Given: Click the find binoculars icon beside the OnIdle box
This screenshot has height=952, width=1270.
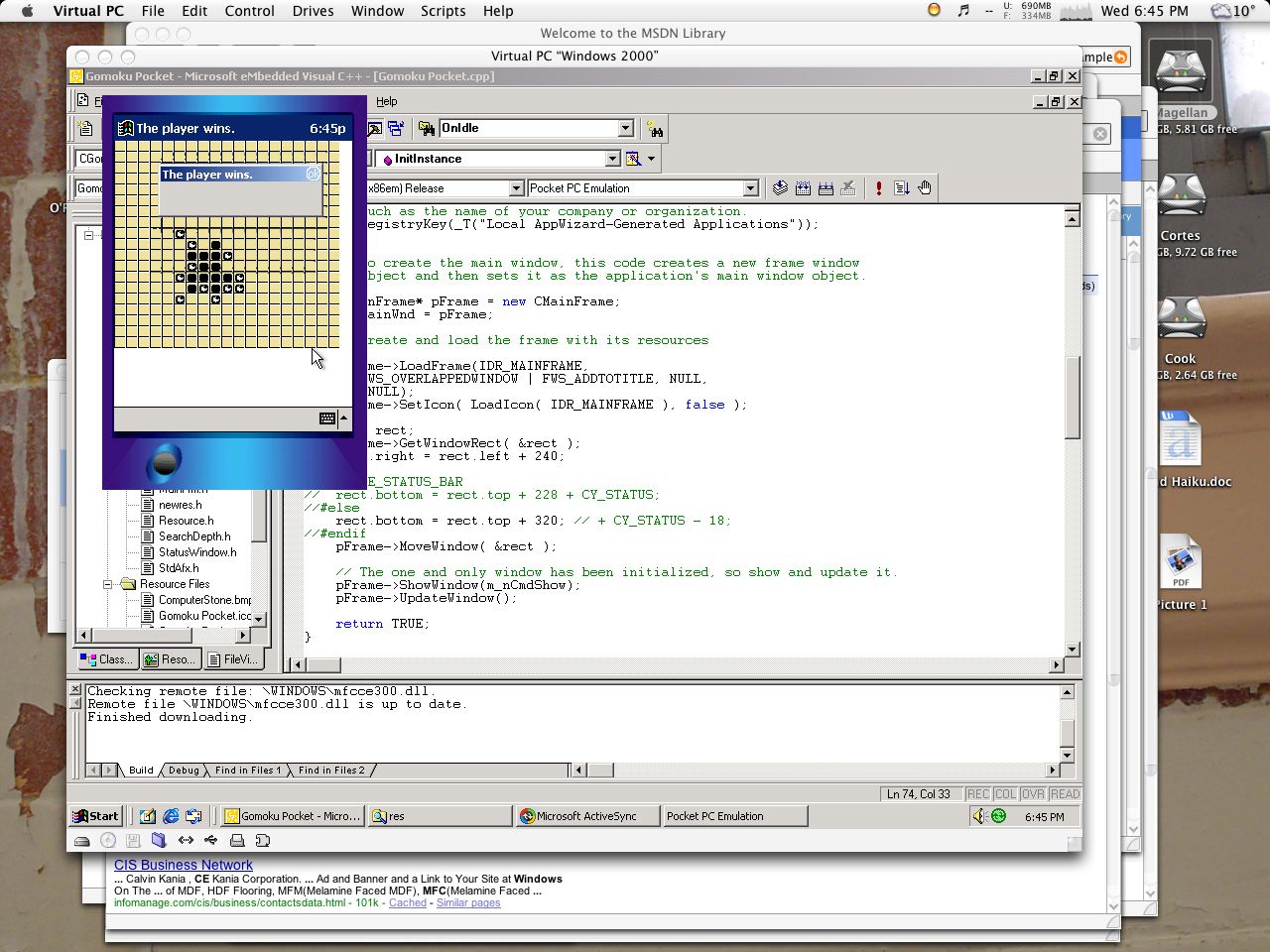Looking at the screenshot, I should click(x=655, y=129).
